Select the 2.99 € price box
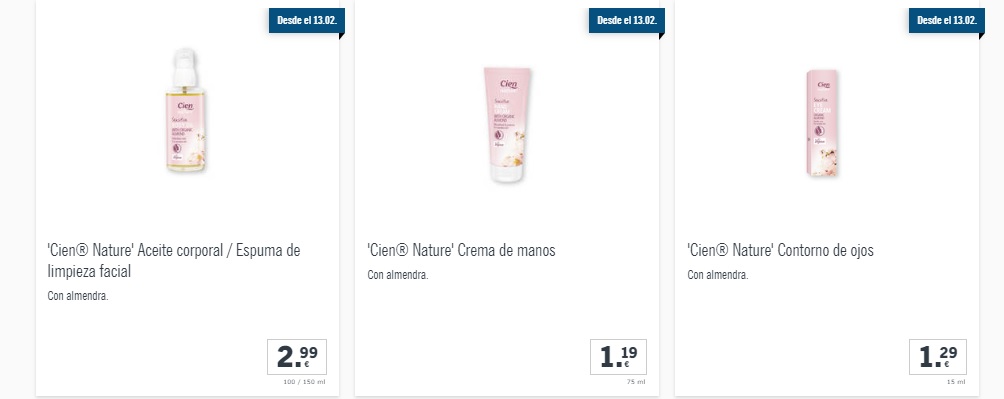1004x399 pixels. pyautogui.click(x=297, y=357)
